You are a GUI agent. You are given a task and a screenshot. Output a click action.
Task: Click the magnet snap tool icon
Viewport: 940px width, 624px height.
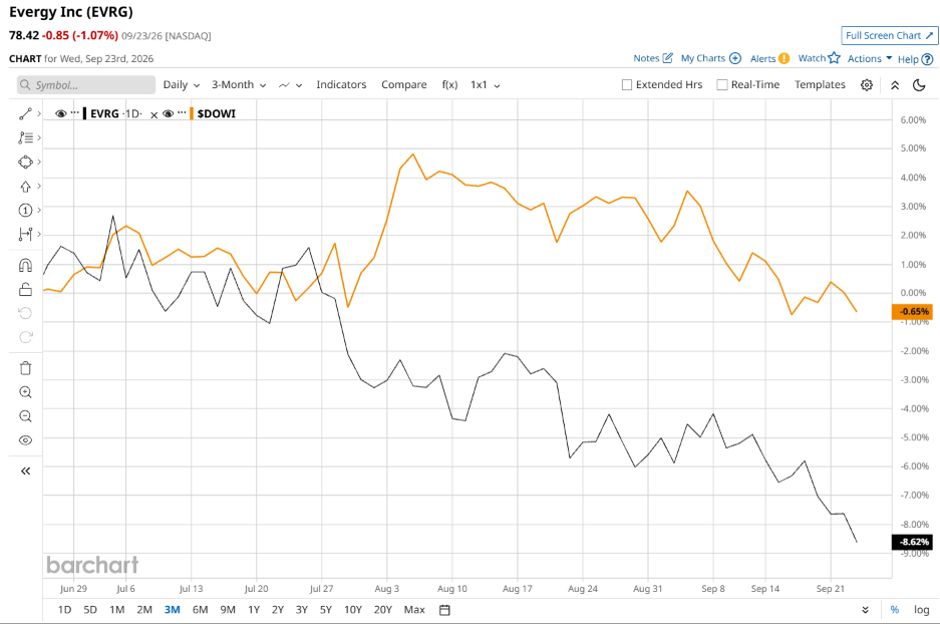coord(25,265)
